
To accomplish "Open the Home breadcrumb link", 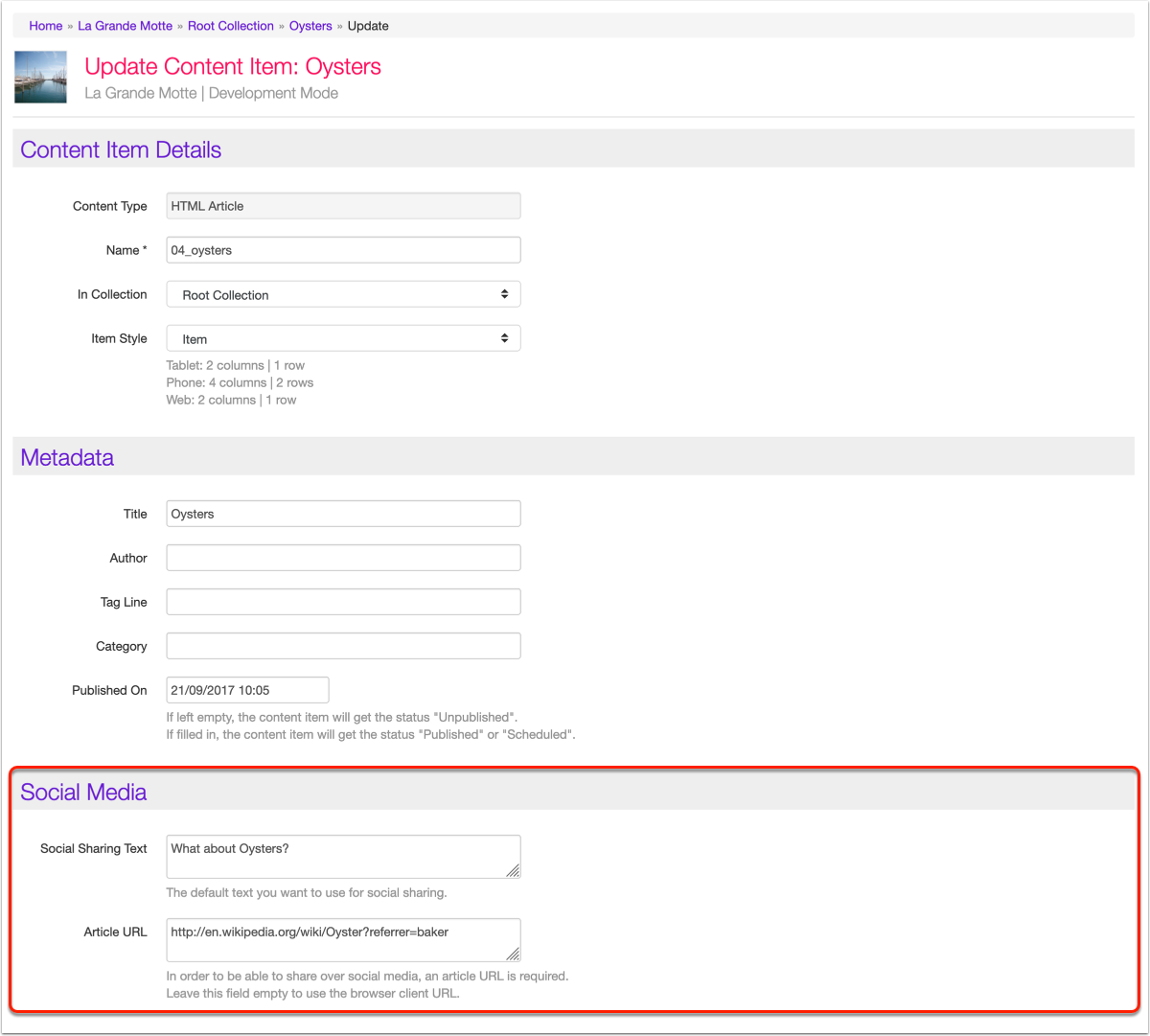I will click(45, 26).
